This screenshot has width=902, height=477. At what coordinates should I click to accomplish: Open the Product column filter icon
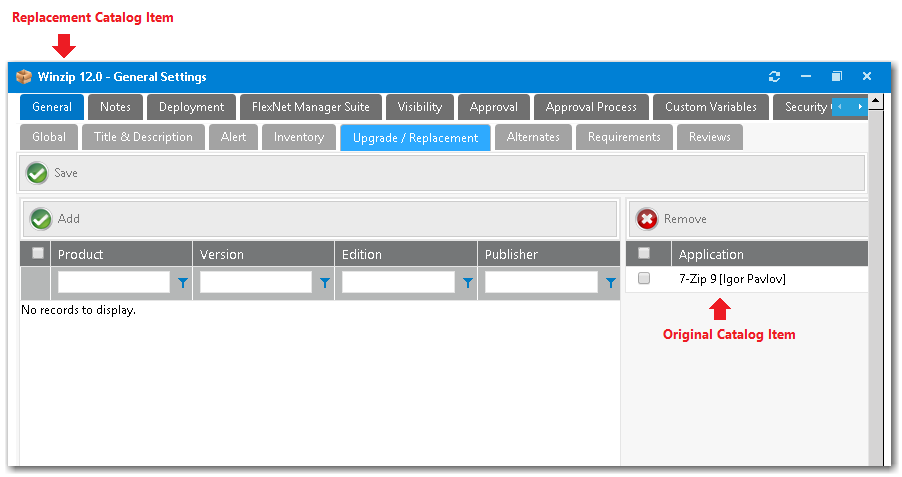click(182, 283)
